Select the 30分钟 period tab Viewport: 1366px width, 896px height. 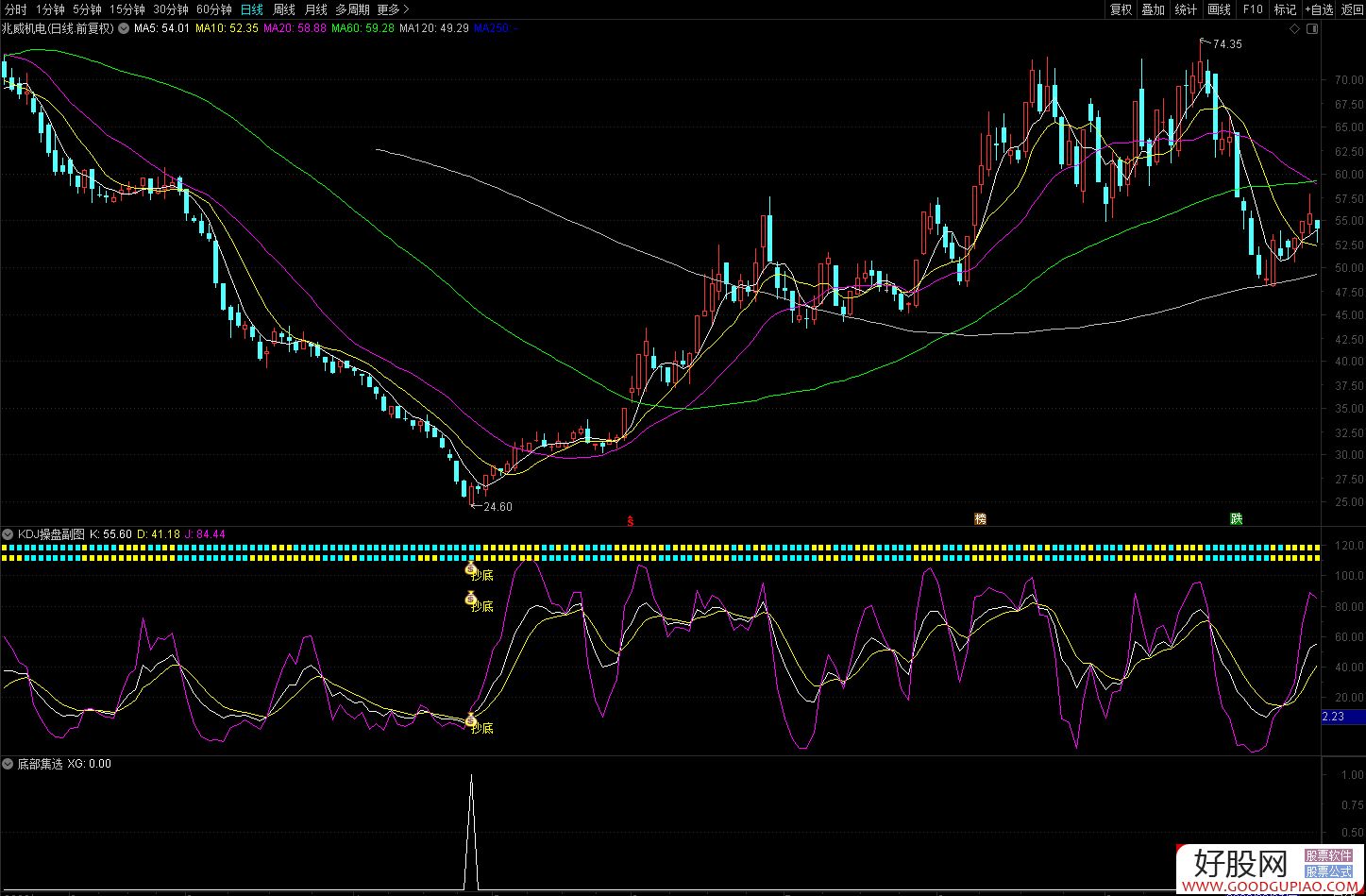(x=171, y=9)
